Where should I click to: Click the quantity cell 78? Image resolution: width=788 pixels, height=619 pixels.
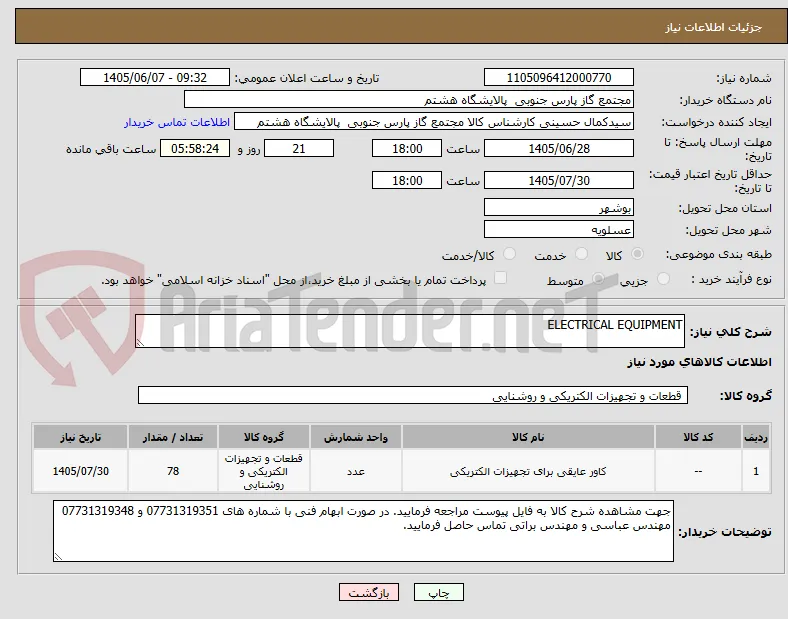click(x=173, y=471)
